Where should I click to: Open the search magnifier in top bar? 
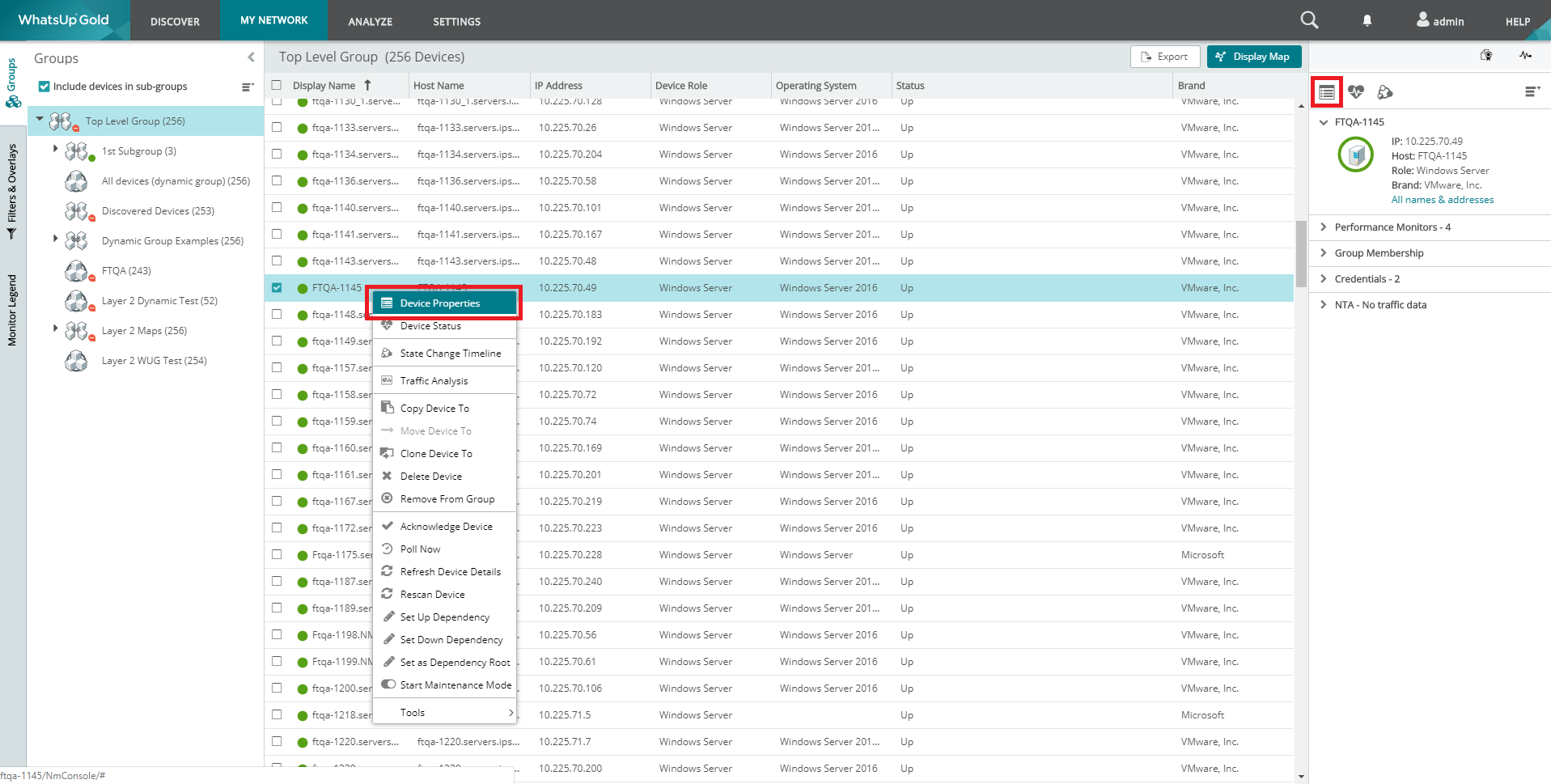1309,20
